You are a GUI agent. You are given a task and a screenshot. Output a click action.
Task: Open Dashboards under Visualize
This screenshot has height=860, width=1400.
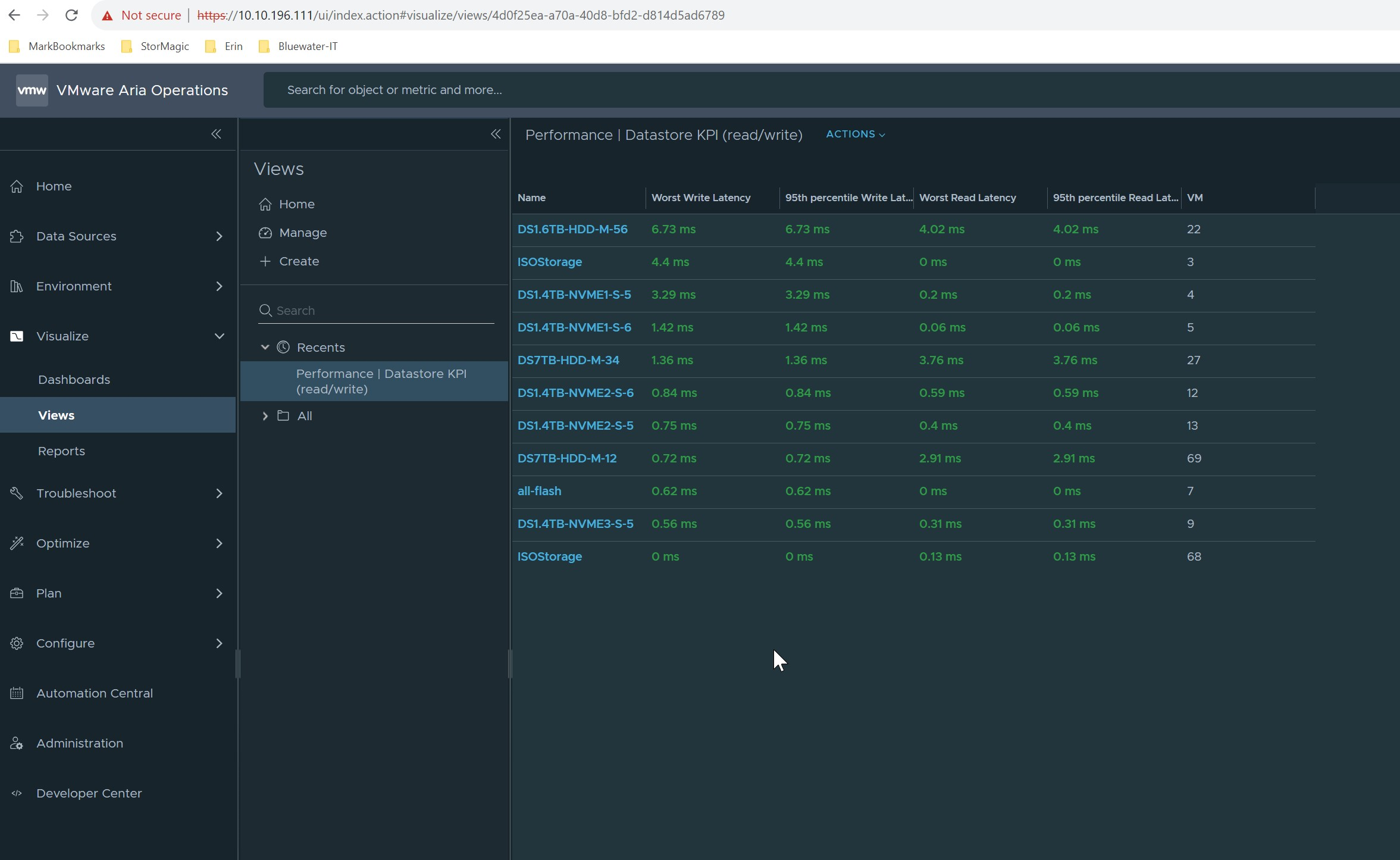pos(74,380)
